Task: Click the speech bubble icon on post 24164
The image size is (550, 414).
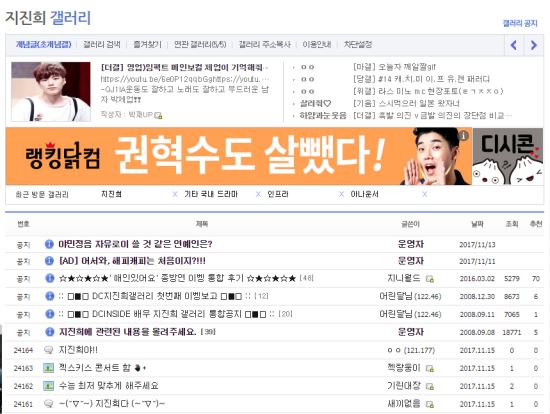Action: [x=48, y=349]
